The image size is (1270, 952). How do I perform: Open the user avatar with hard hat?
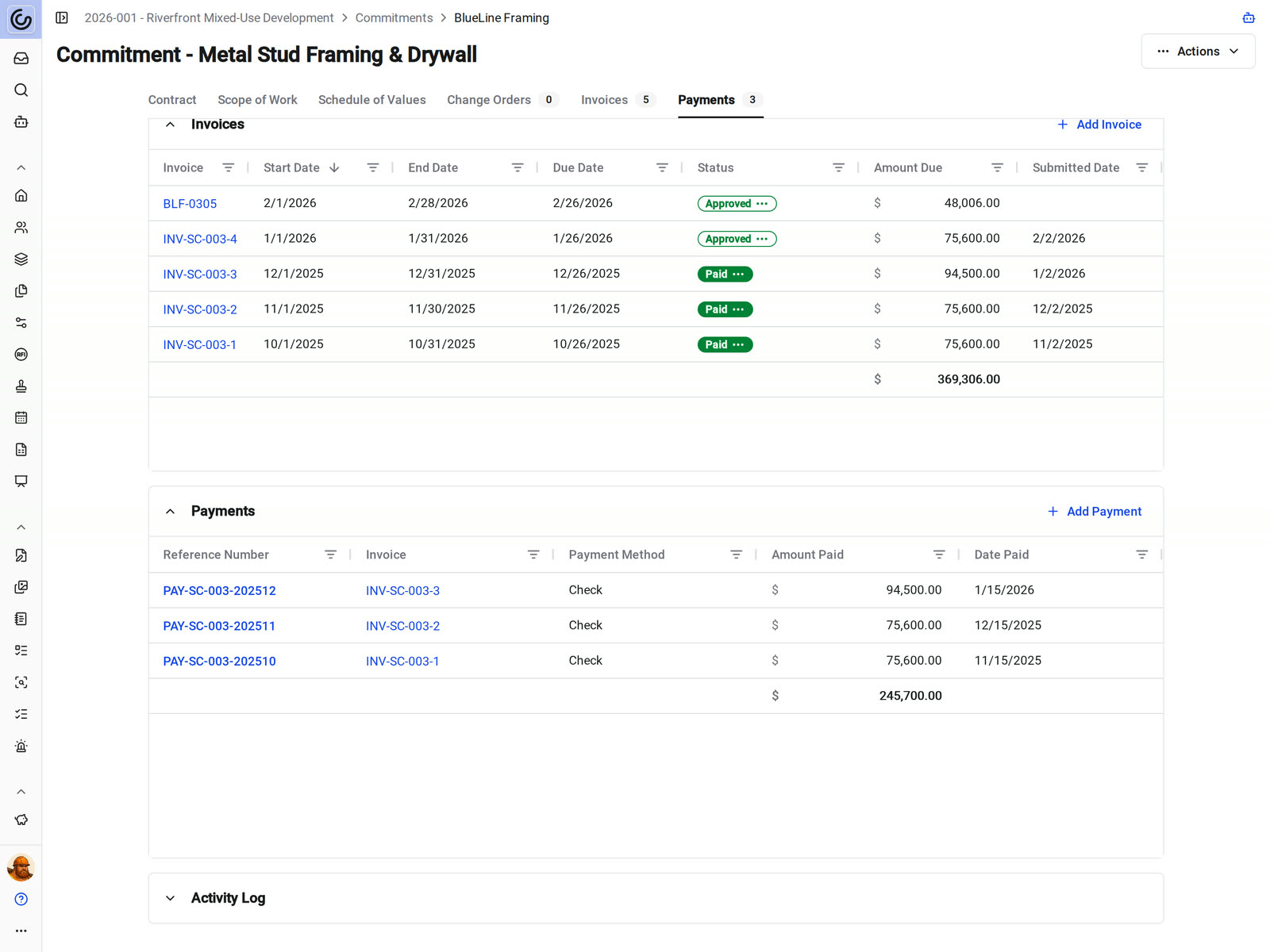[21, 868]
